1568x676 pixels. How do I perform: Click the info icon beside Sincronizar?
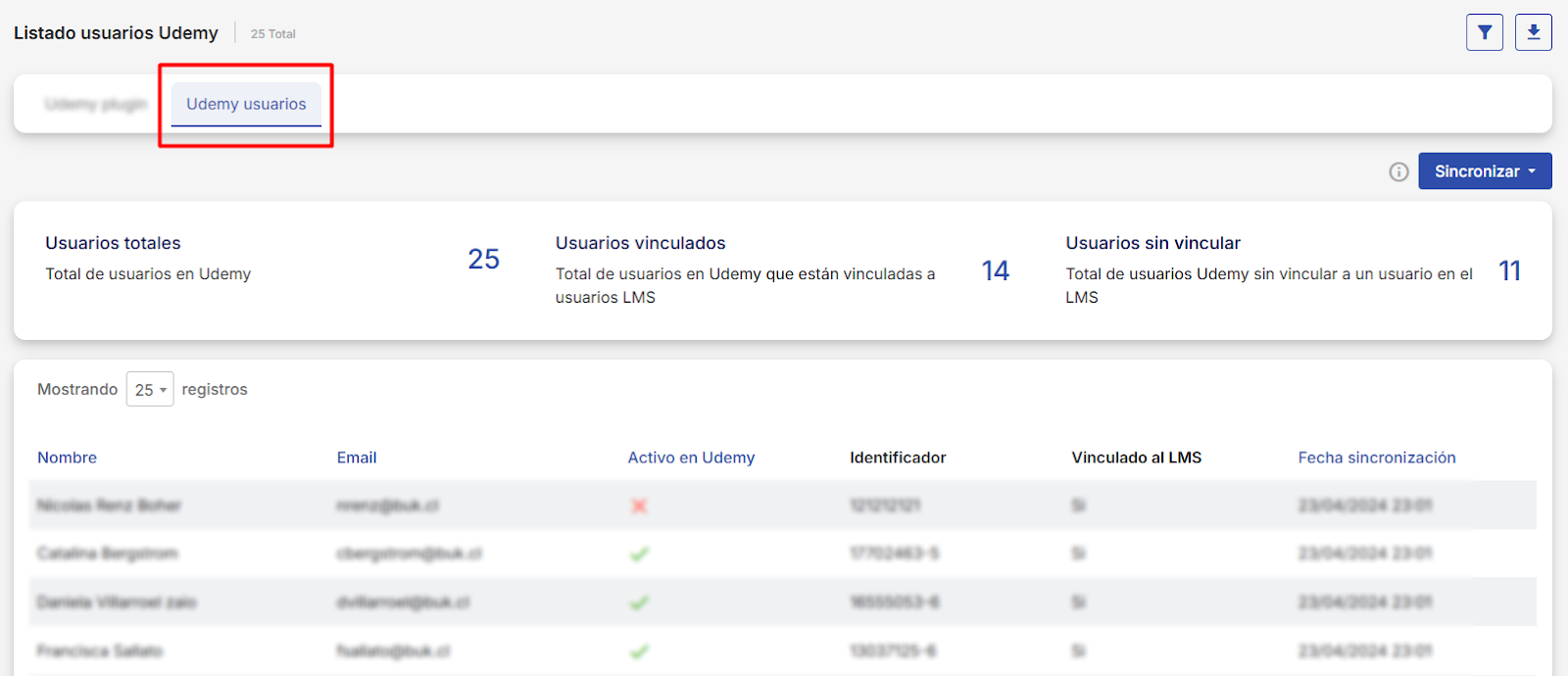click(1398, 172)
